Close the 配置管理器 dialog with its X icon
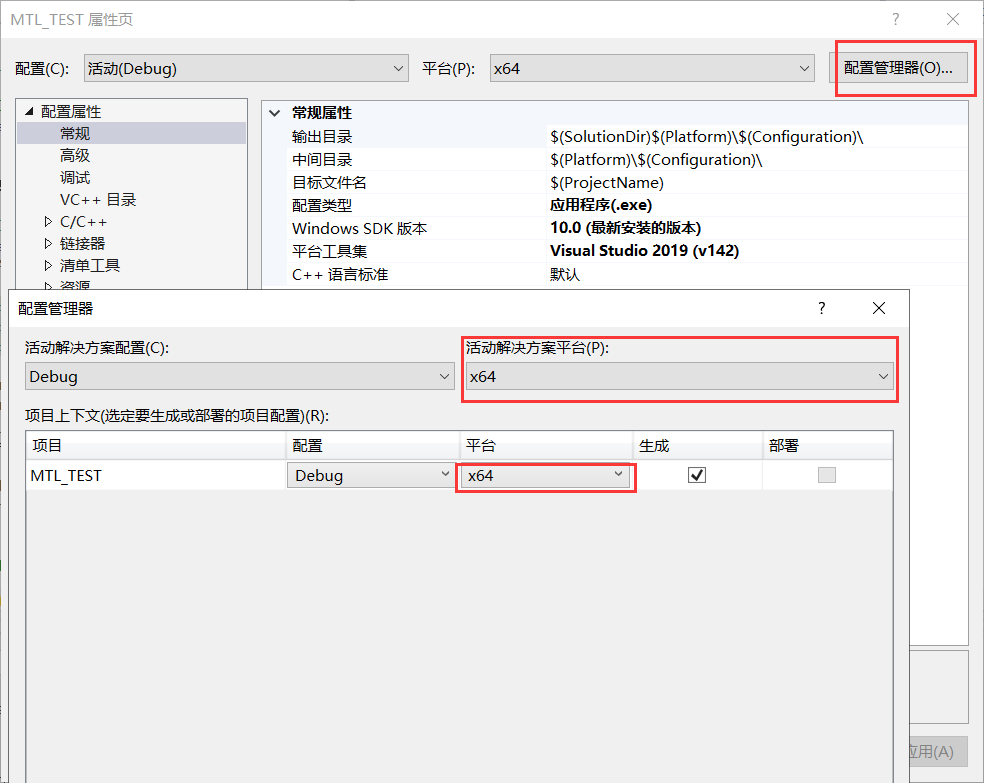Screen dimensions: 984x783 click(878, 308)
